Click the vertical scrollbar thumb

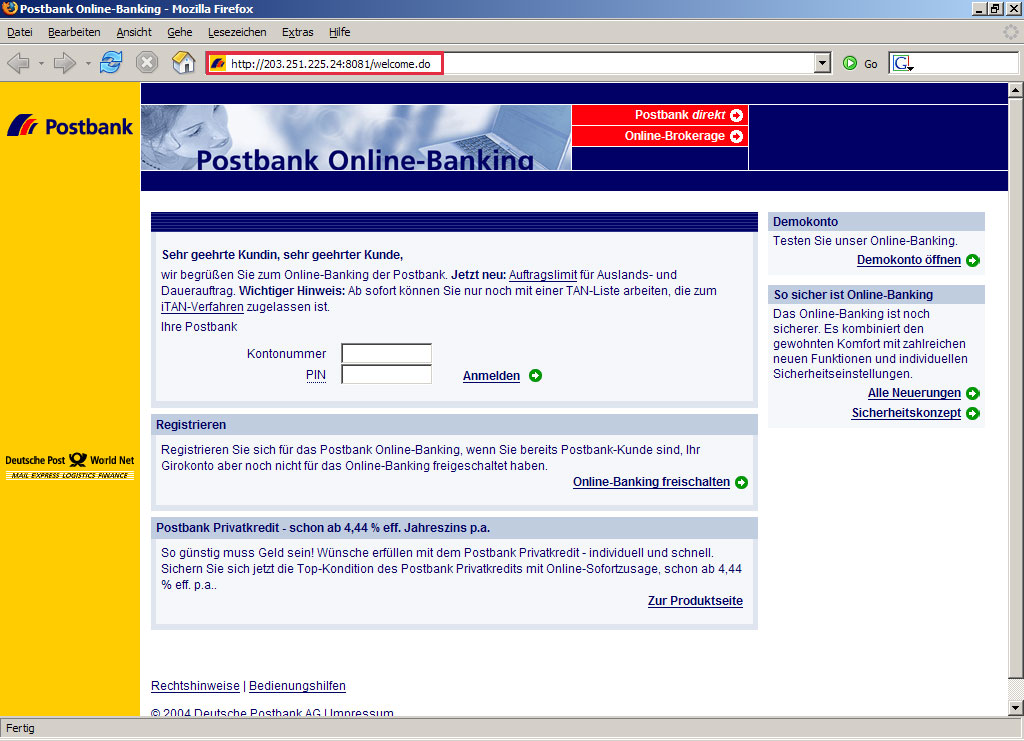pos(1016,388)
